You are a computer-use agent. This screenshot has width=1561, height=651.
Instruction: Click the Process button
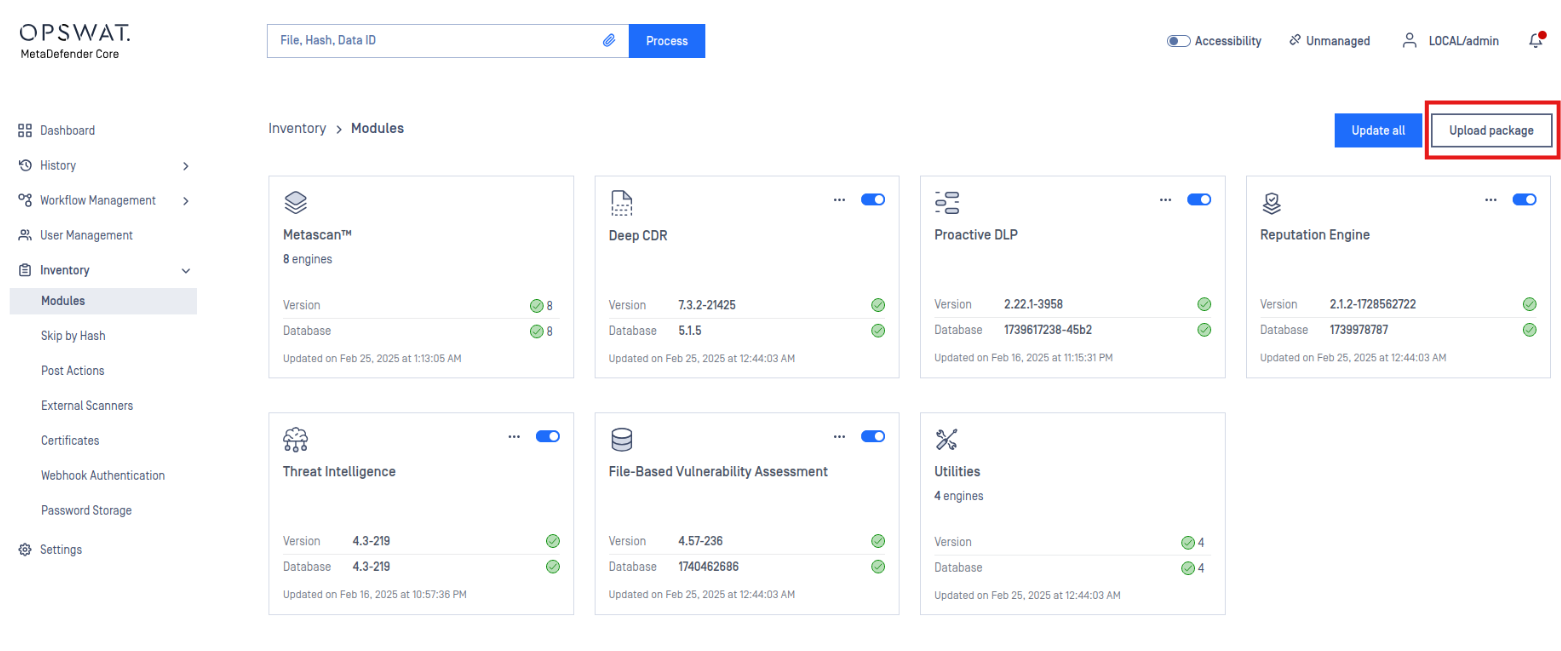click(x=667, y=41)
